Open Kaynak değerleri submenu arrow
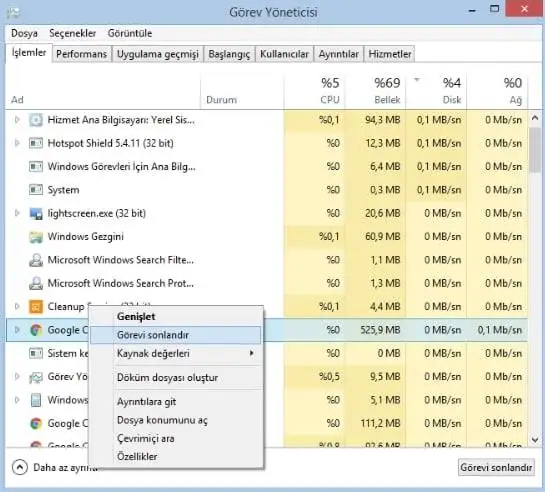The width and height of the screenshot is (545, 492). click(251, 353)
